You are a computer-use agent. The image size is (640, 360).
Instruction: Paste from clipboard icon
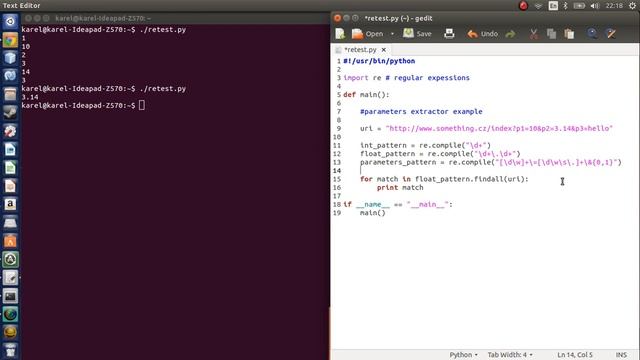[x=569, y=34]
